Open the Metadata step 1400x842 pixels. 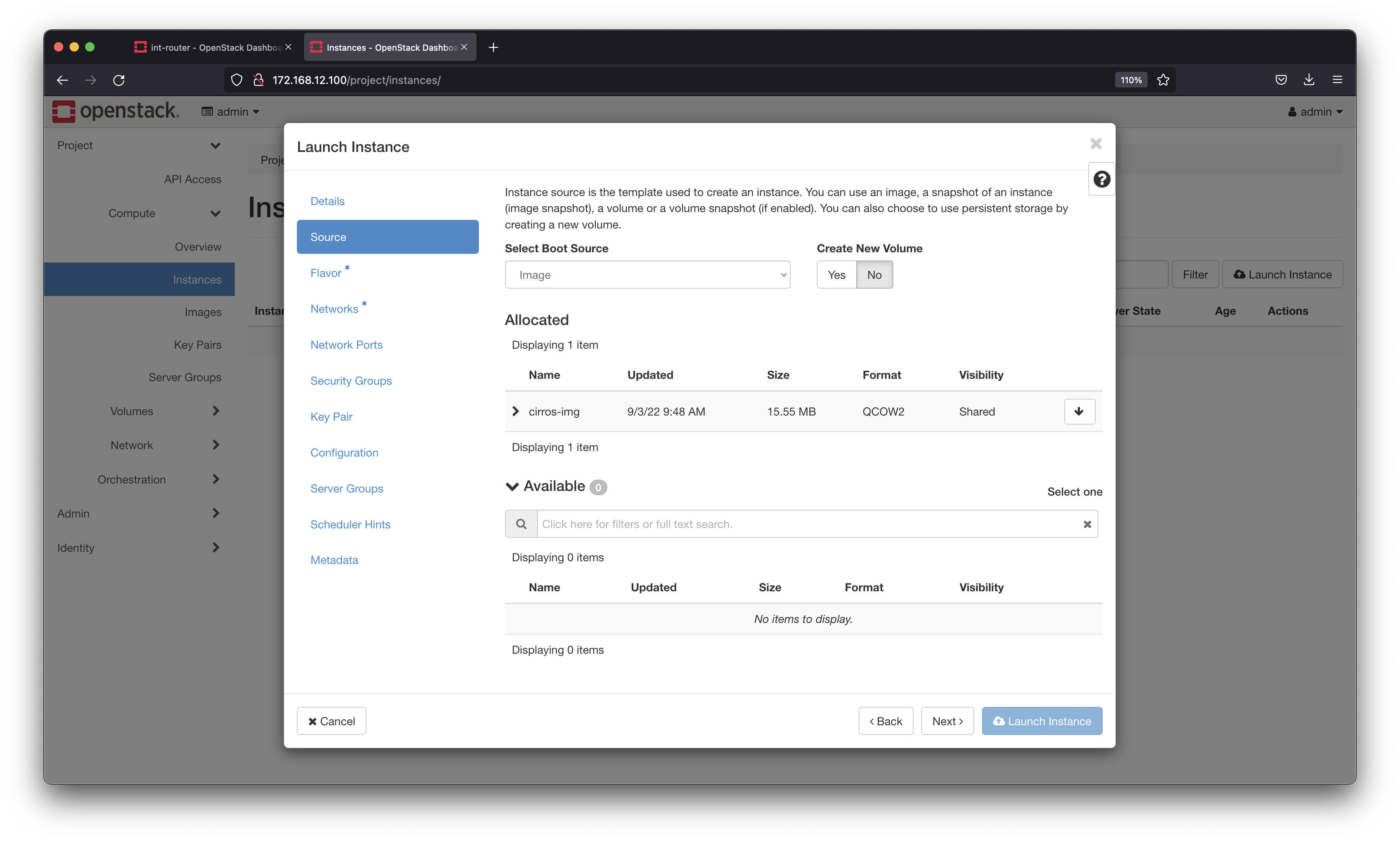click(x=334, y=560)
